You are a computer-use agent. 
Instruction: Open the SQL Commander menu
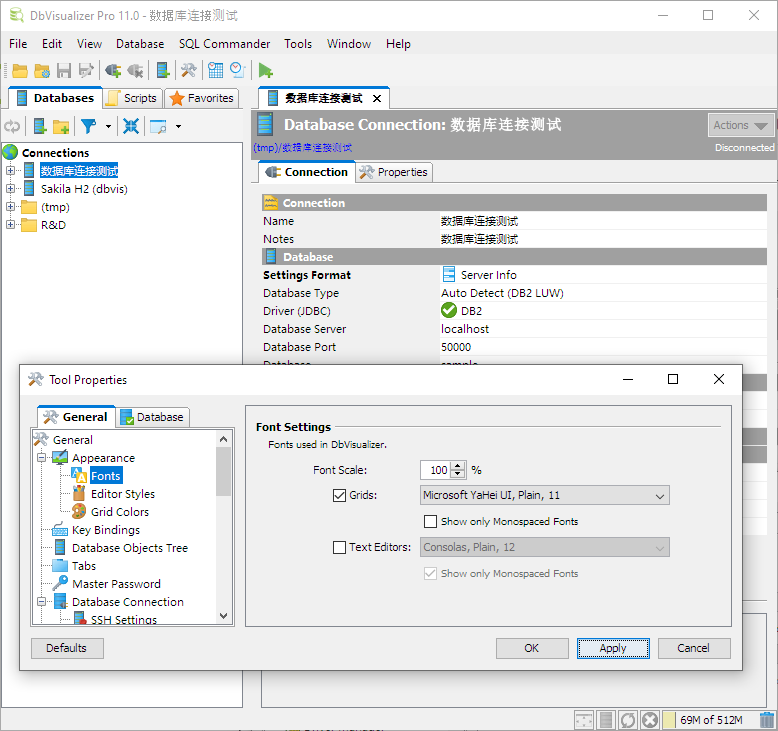224,44
